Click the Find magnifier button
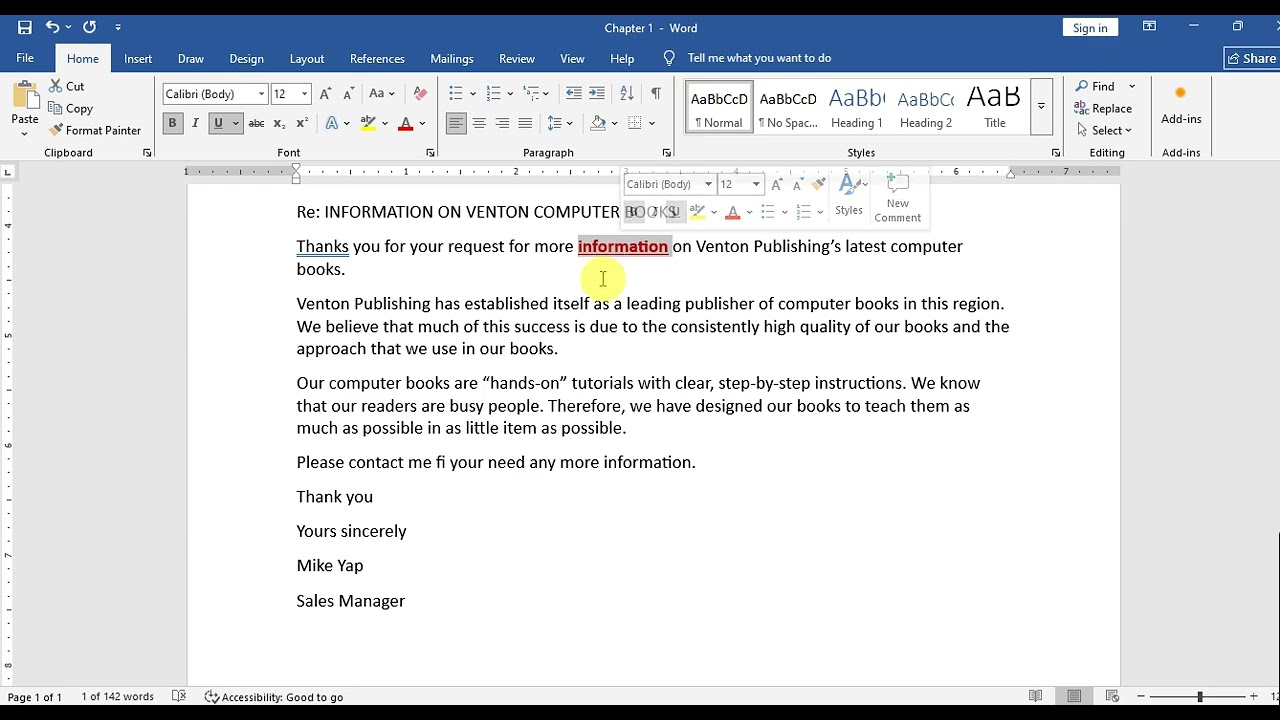Viewport: 1280px width, 720px height. [1097, 86]
